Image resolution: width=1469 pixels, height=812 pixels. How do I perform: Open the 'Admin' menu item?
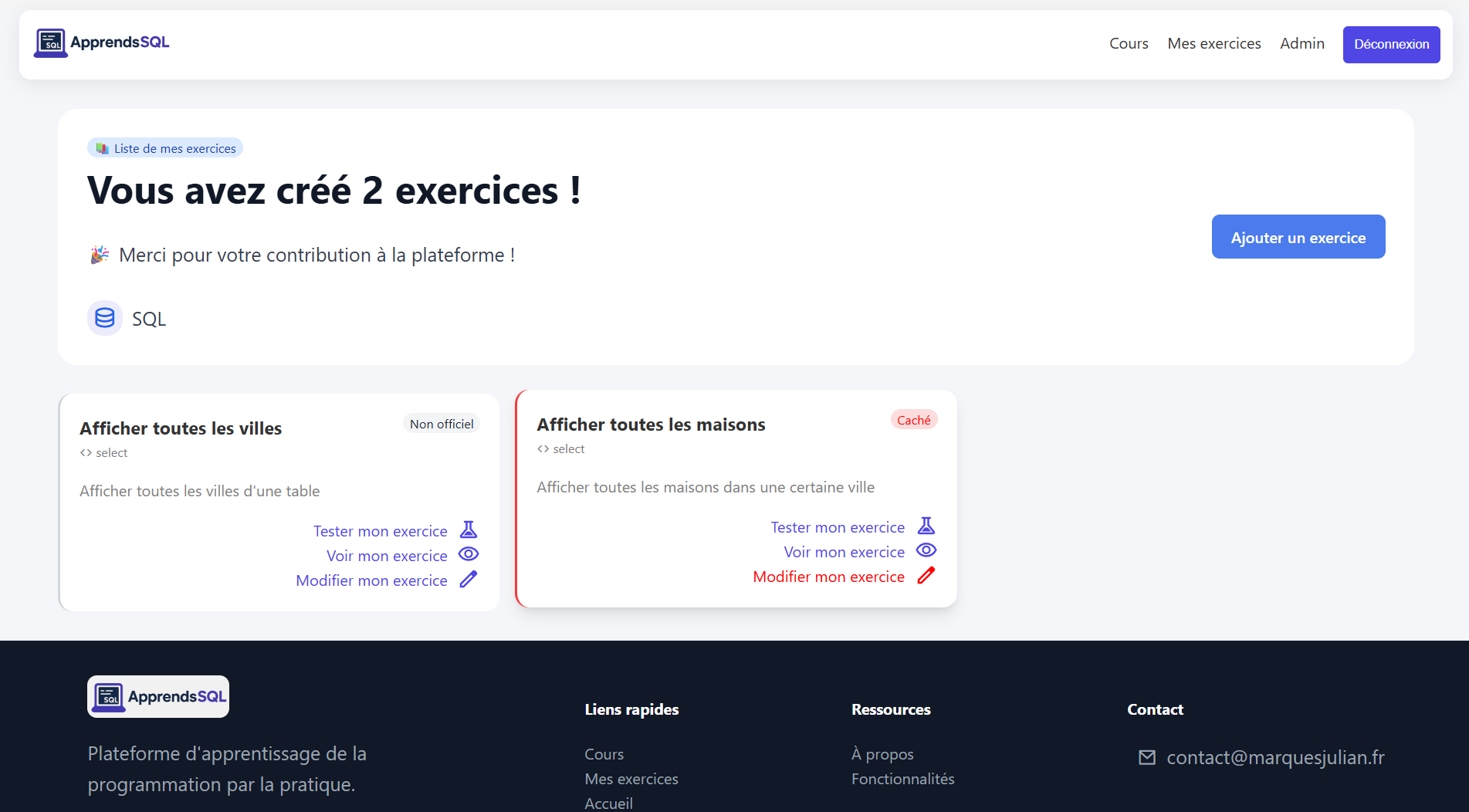[x=1302, y=43]
